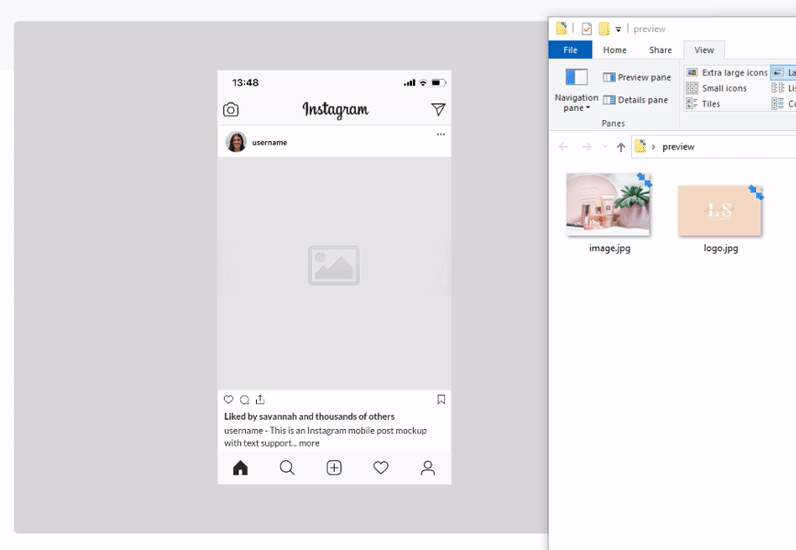Open the recent locations dropdown arrow
Image resolution: width=796 pixels, height=550 pixels.
pos(605,147)
